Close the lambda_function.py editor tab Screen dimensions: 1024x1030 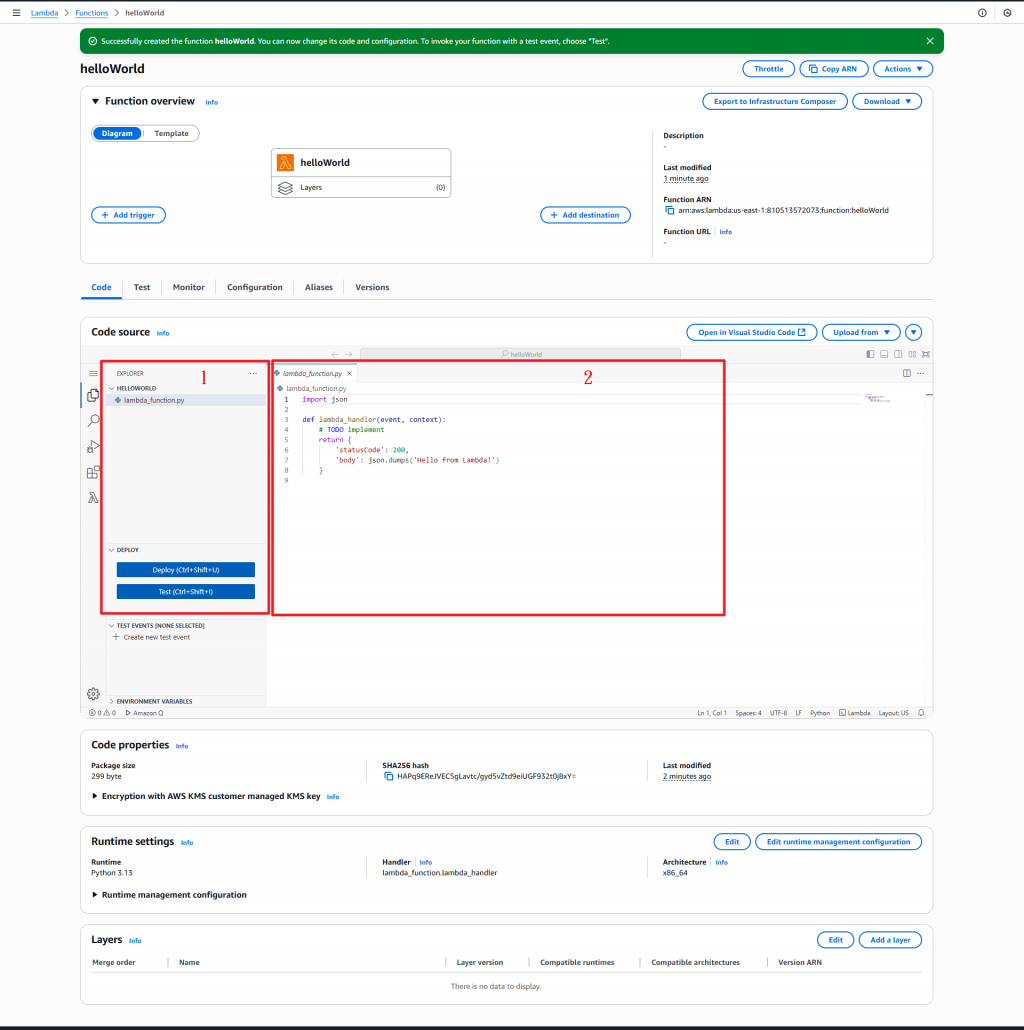(x=349, y=373)
